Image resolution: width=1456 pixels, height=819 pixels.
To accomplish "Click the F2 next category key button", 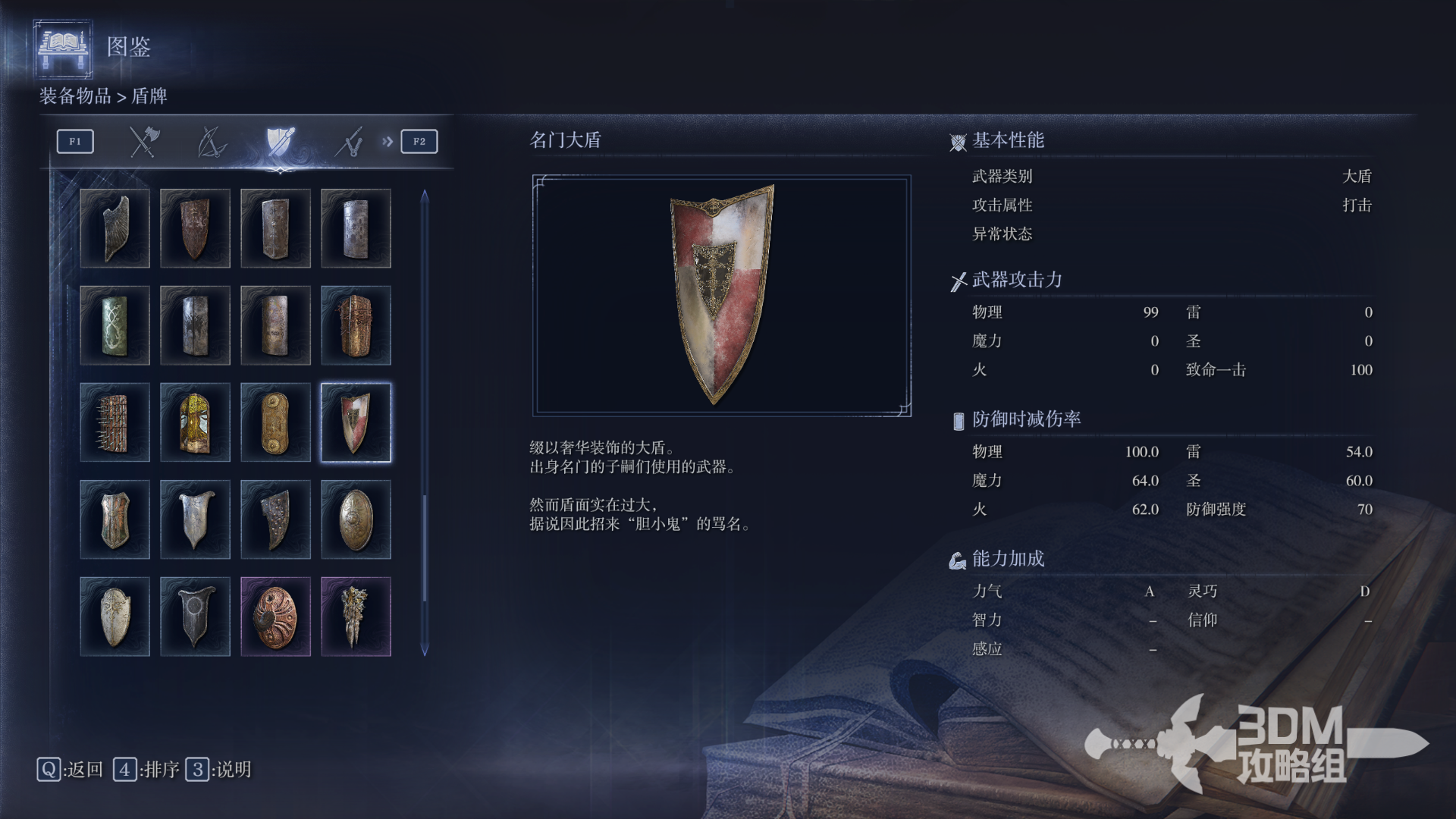I will 419,142.
